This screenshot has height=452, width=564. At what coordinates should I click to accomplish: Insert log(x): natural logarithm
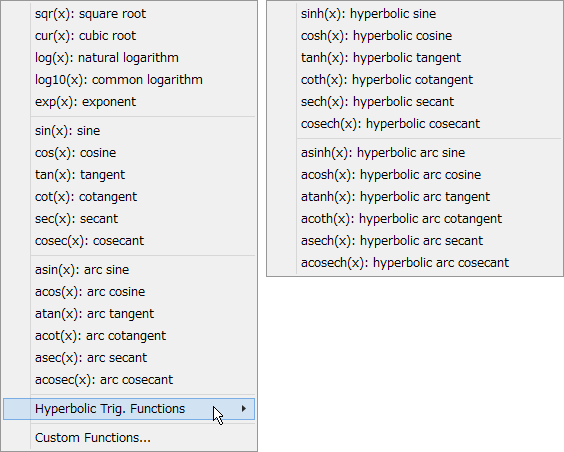[x=129, y=58]
